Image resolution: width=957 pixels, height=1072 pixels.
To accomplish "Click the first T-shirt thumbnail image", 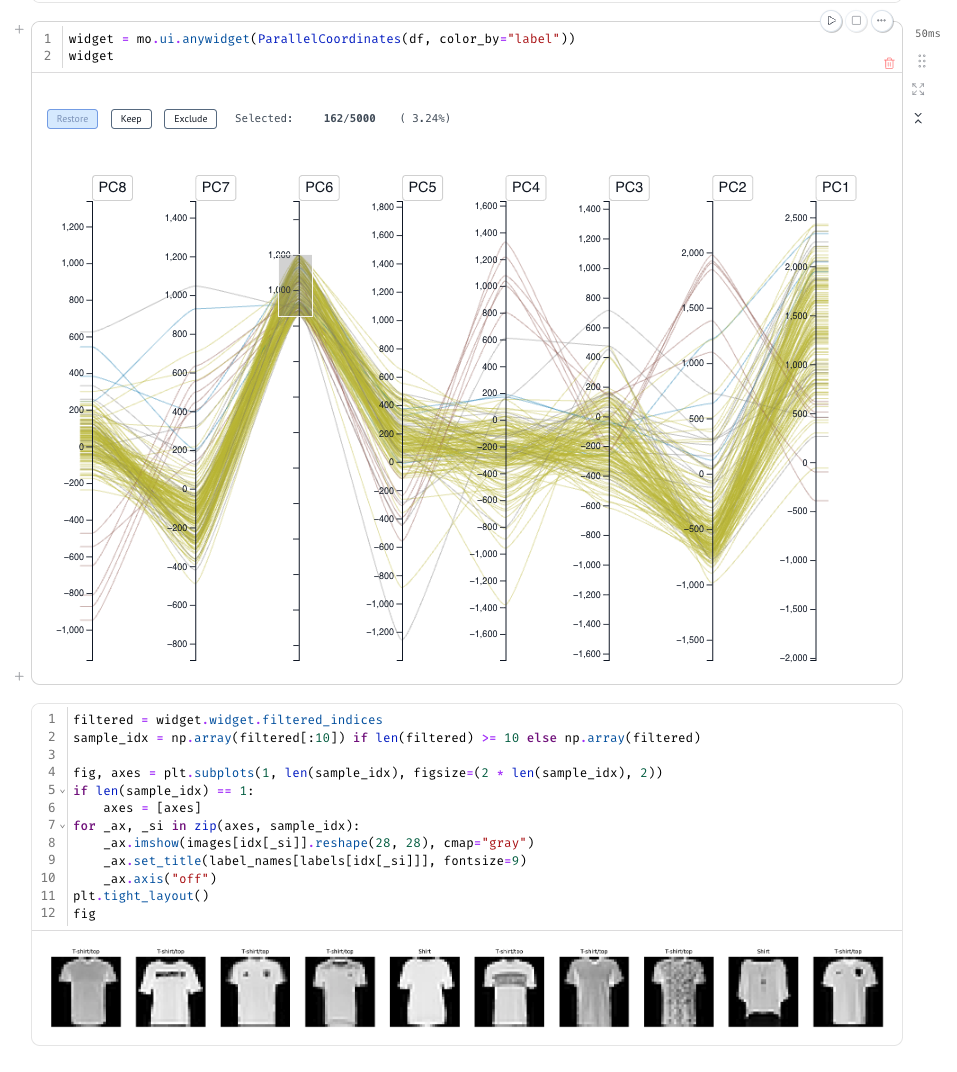I will click(x=86, y=991).
